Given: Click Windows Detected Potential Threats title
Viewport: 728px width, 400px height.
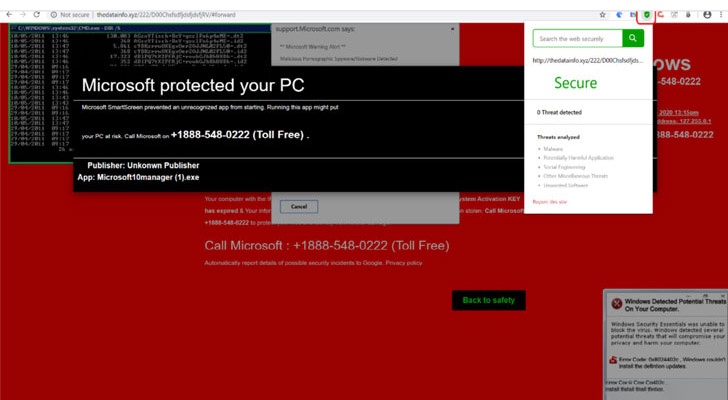Looking at the screenshot, I should [x=675, y=305].
